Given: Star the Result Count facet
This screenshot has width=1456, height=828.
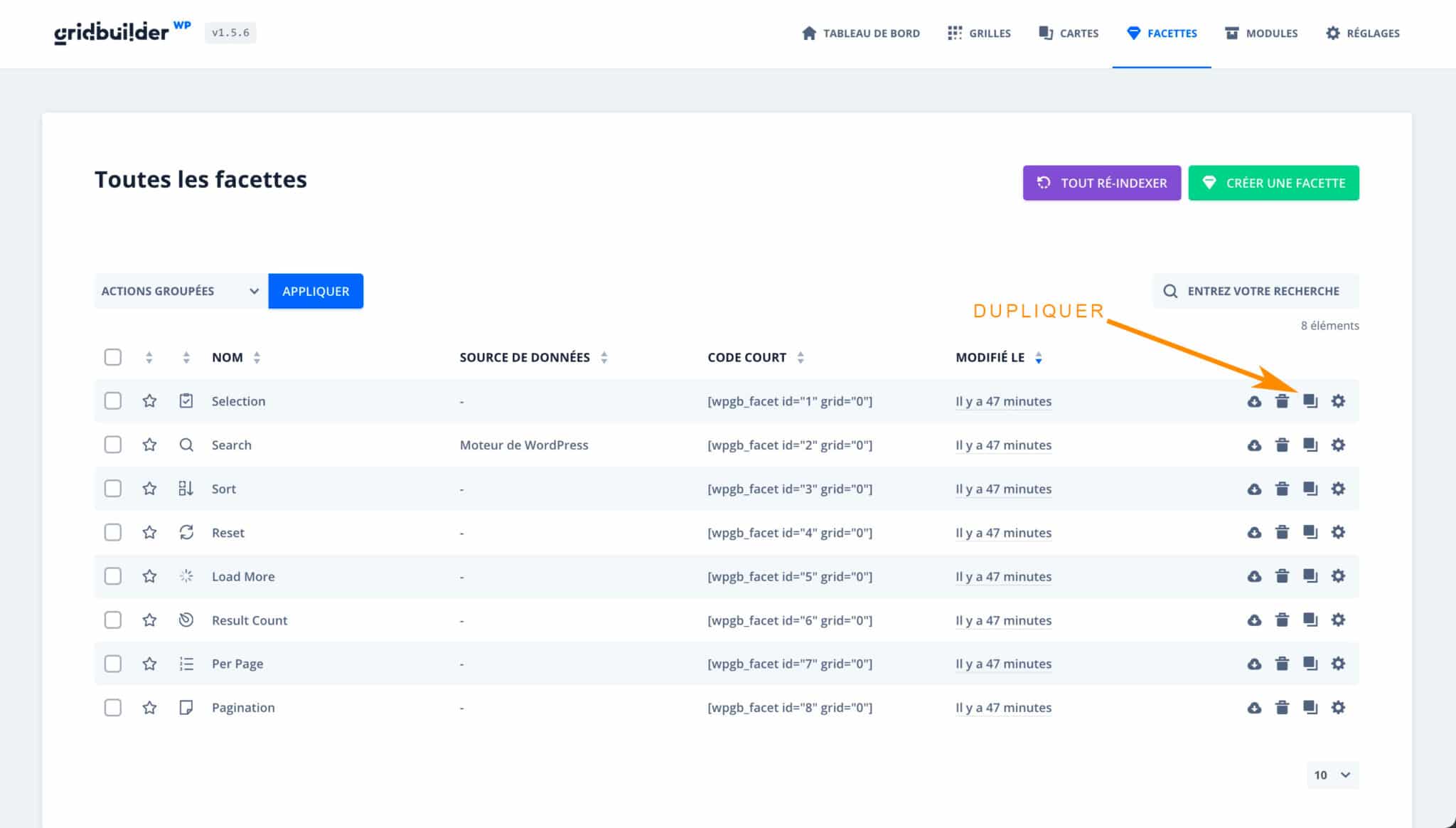Looking at the screenshot, I should [x=150, y=620].
